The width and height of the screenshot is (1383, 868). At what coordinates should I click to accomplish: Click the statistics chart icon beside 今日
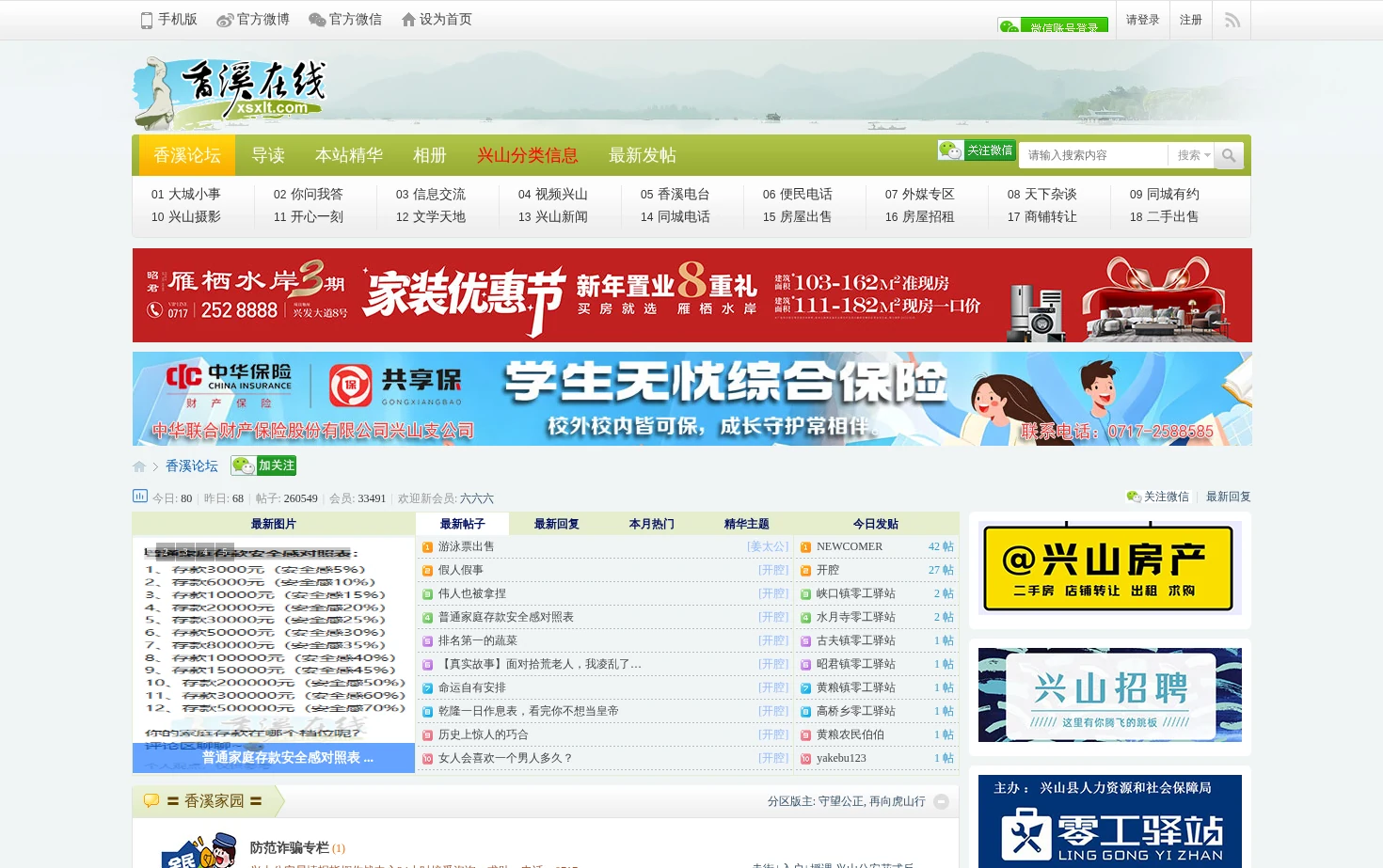coord(140,497)
